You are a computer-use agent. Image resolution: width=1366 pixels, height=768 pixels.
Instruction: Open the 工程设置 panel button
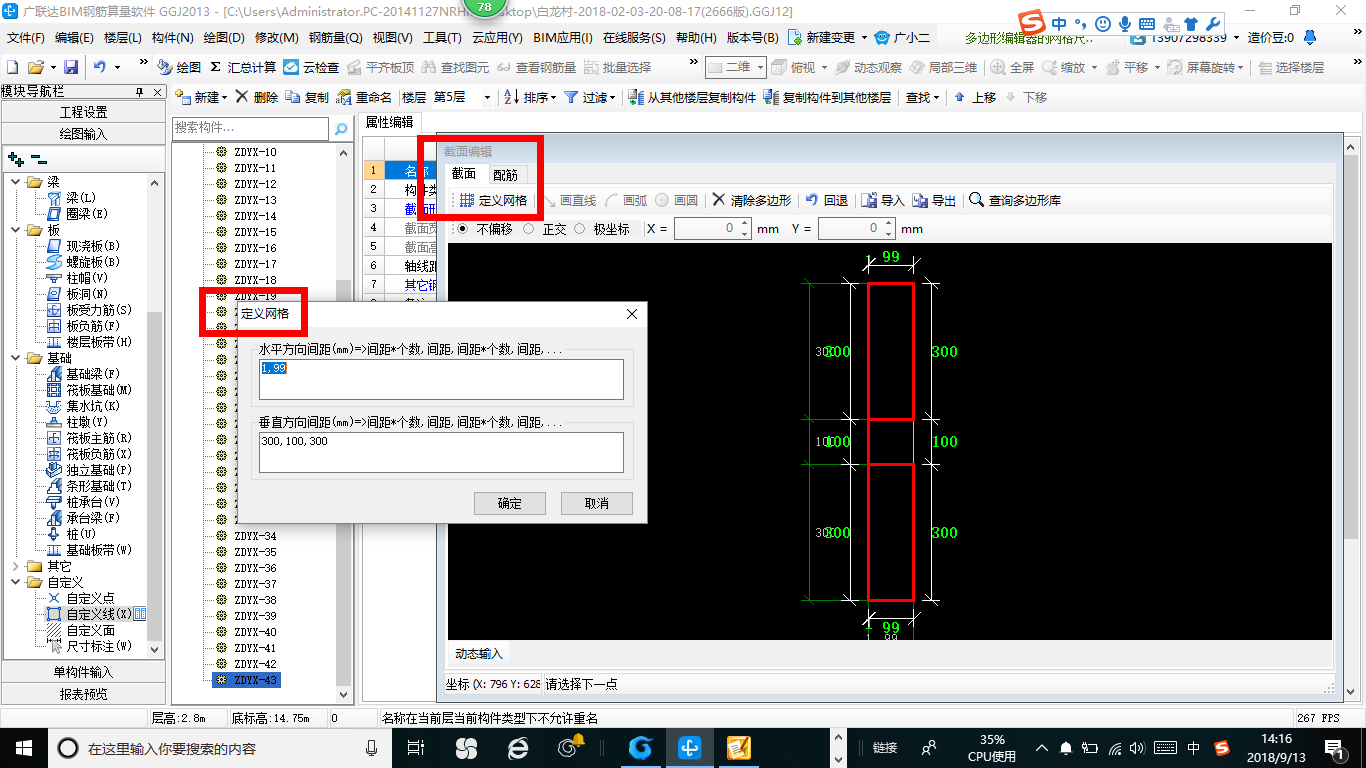(83, 112)
